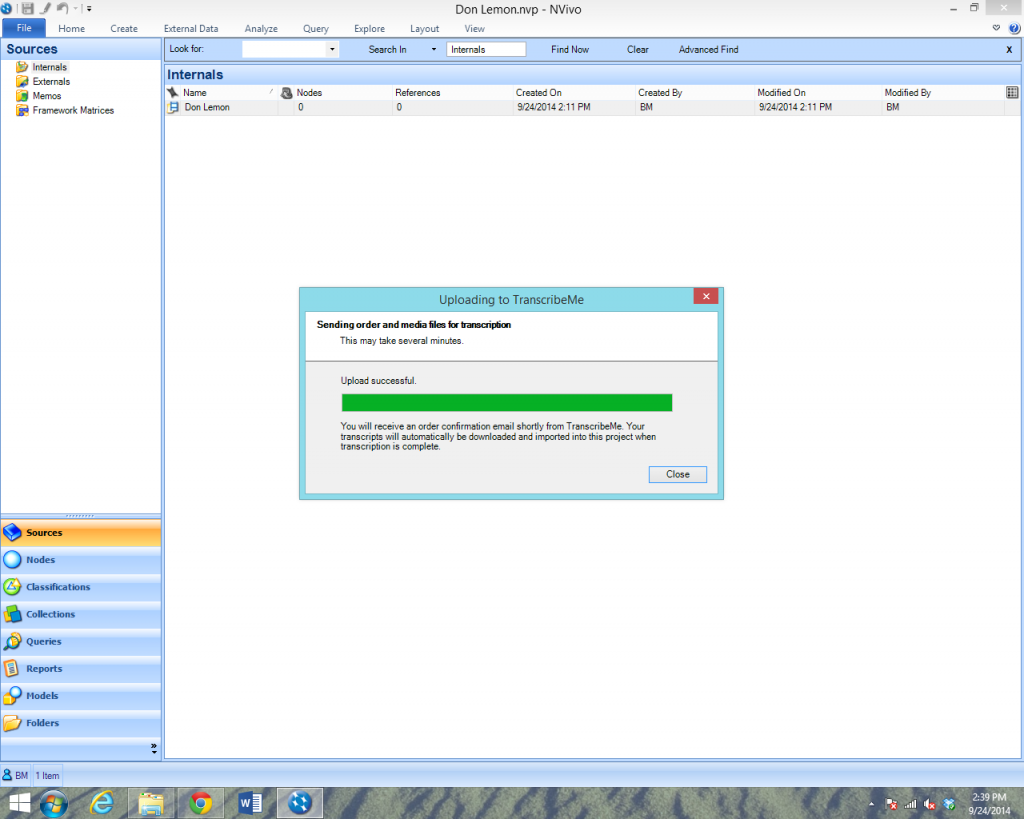Switch to the Home ribbon tab

[71, 29]
